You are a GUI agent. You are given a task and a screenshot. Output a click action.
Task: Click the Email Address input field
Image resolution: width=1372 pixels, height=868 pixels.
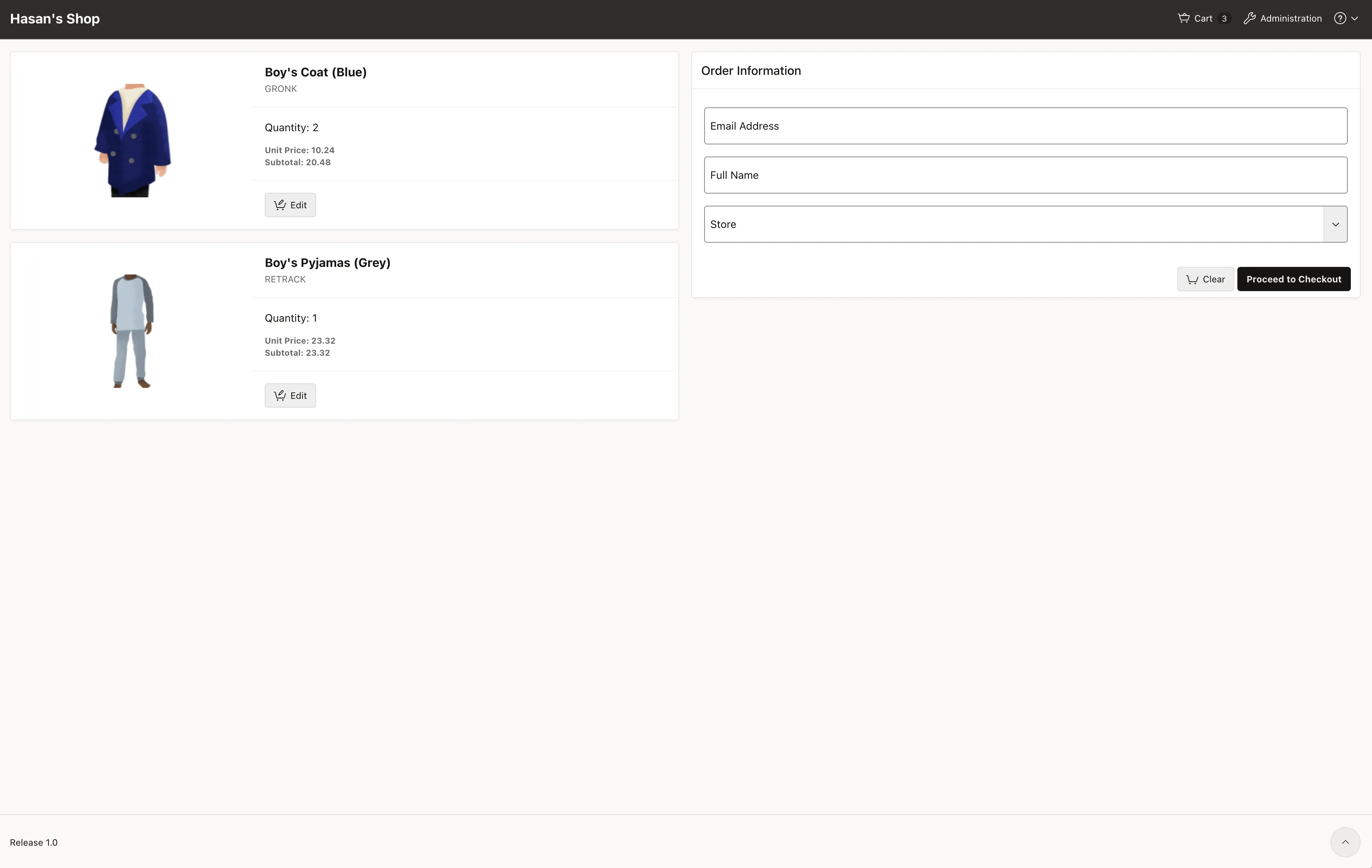pos(1026,126)
